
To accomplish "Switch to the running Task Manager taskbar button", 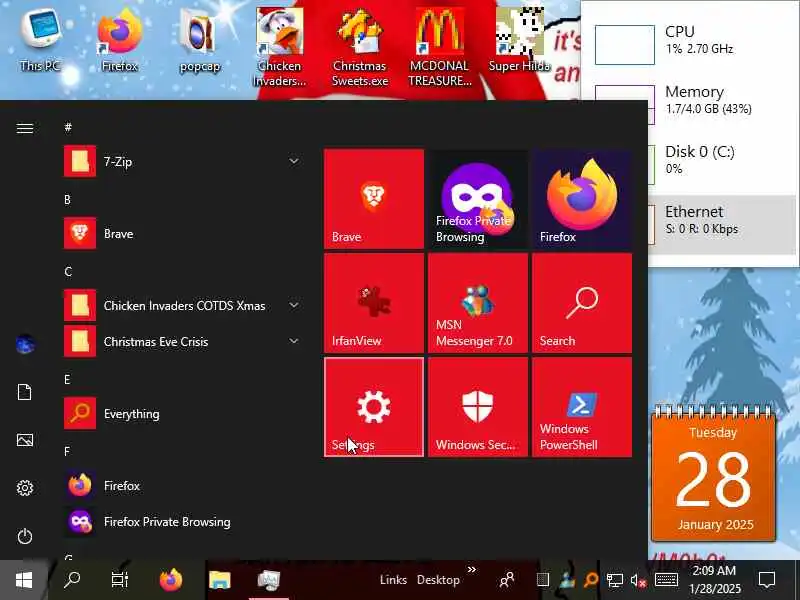I will (x=268, y=580).
